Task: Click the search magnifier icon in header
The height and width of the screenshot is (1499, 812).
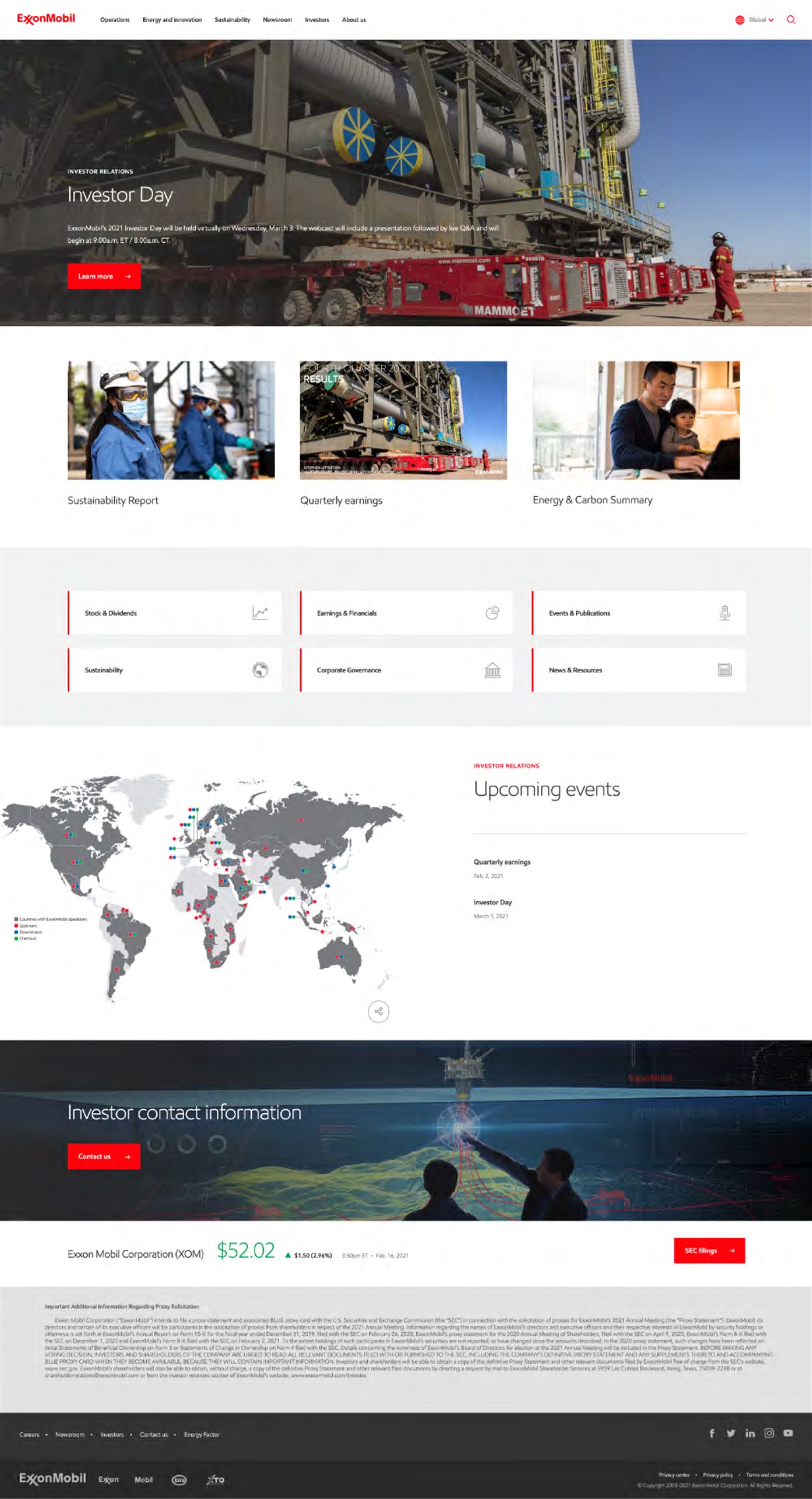Action: 790,20
